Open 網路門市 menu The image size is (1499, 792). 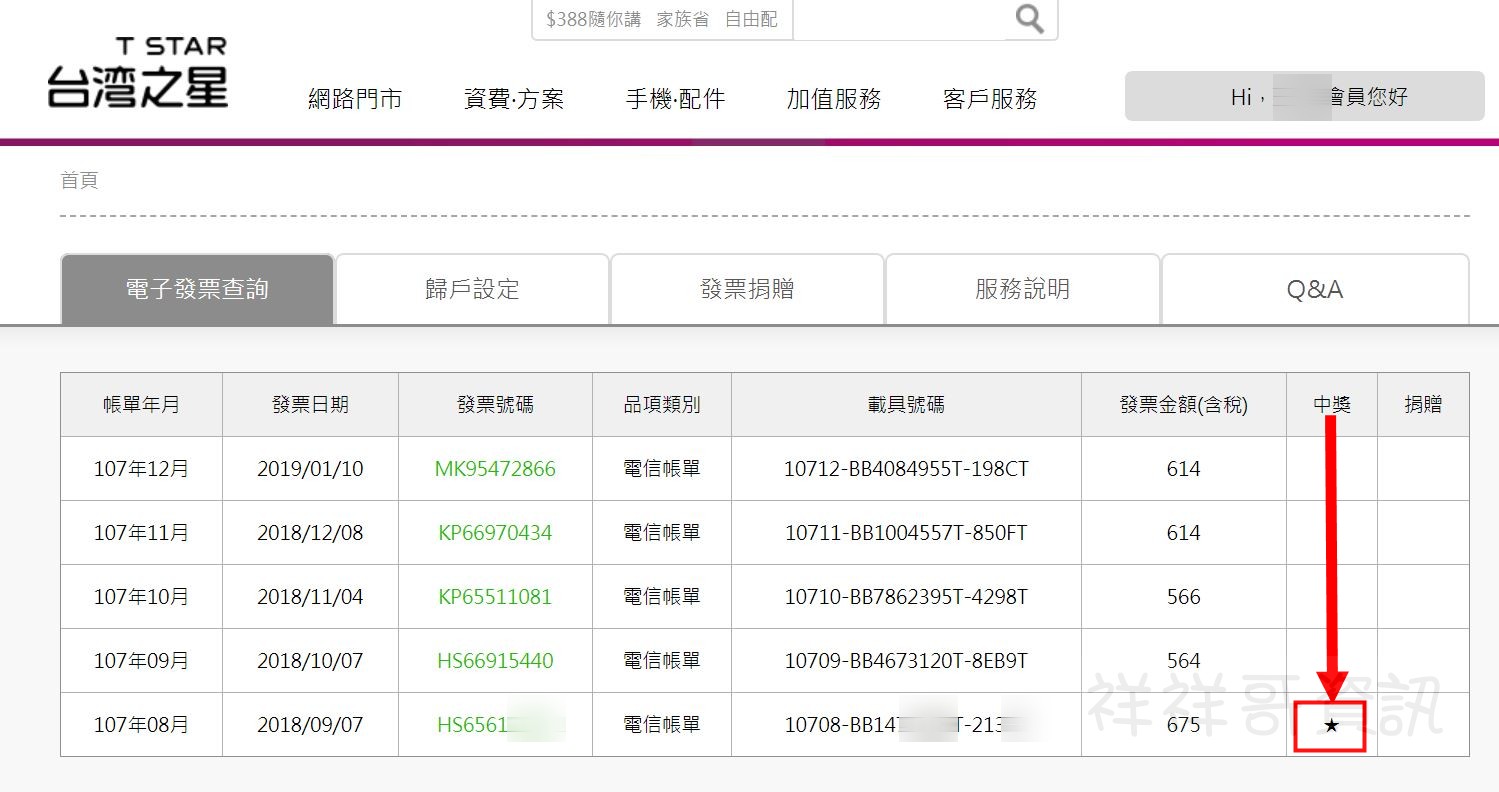click(355, 99)
